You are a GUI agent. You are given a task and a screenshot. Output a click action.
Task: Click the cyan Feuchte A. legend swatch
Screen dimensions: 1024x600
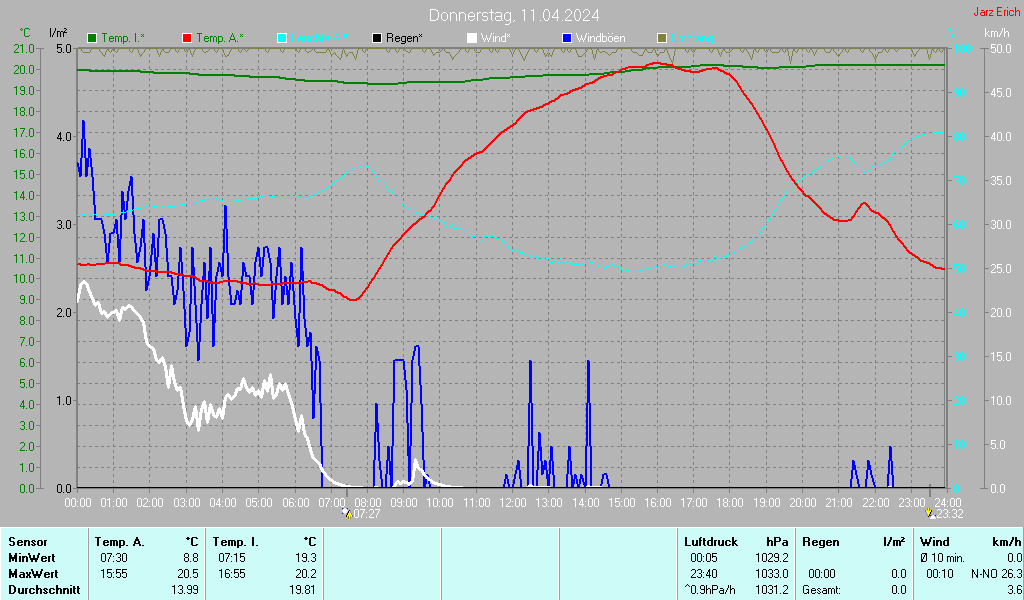click(281, 38)
